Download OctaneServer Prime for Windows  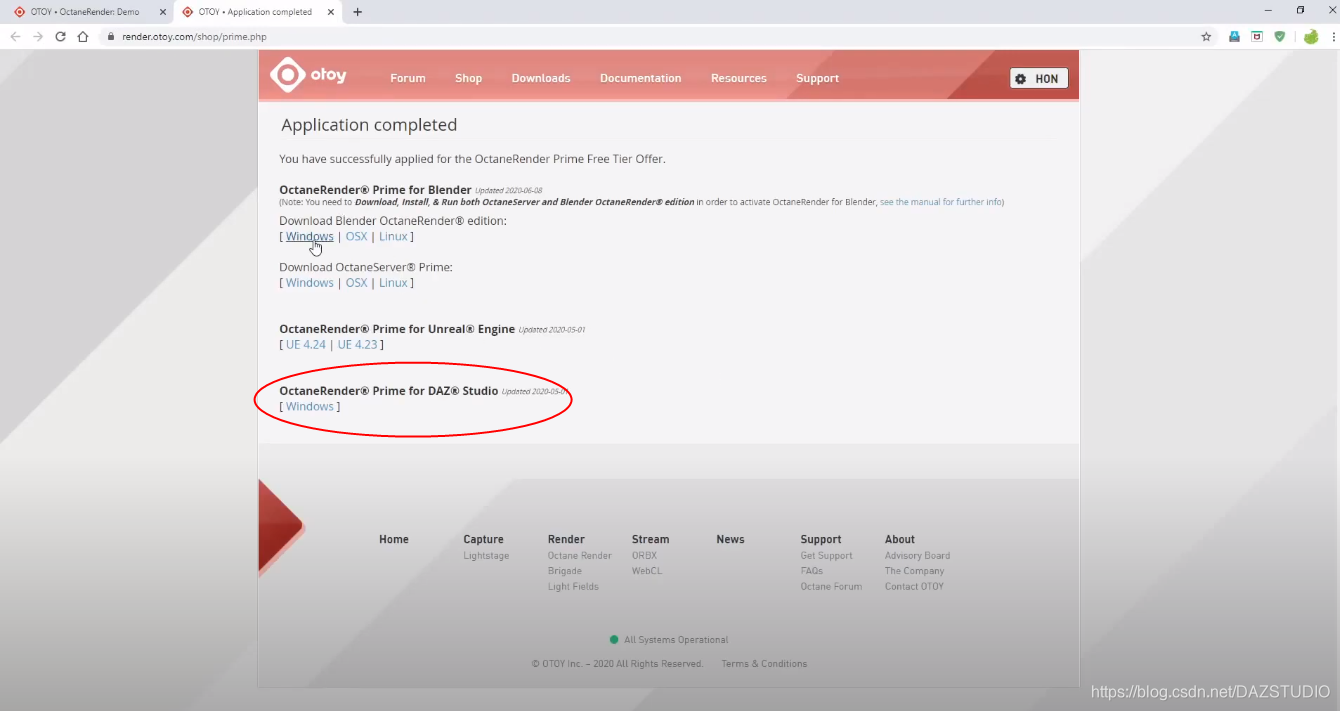click(309, 283)
